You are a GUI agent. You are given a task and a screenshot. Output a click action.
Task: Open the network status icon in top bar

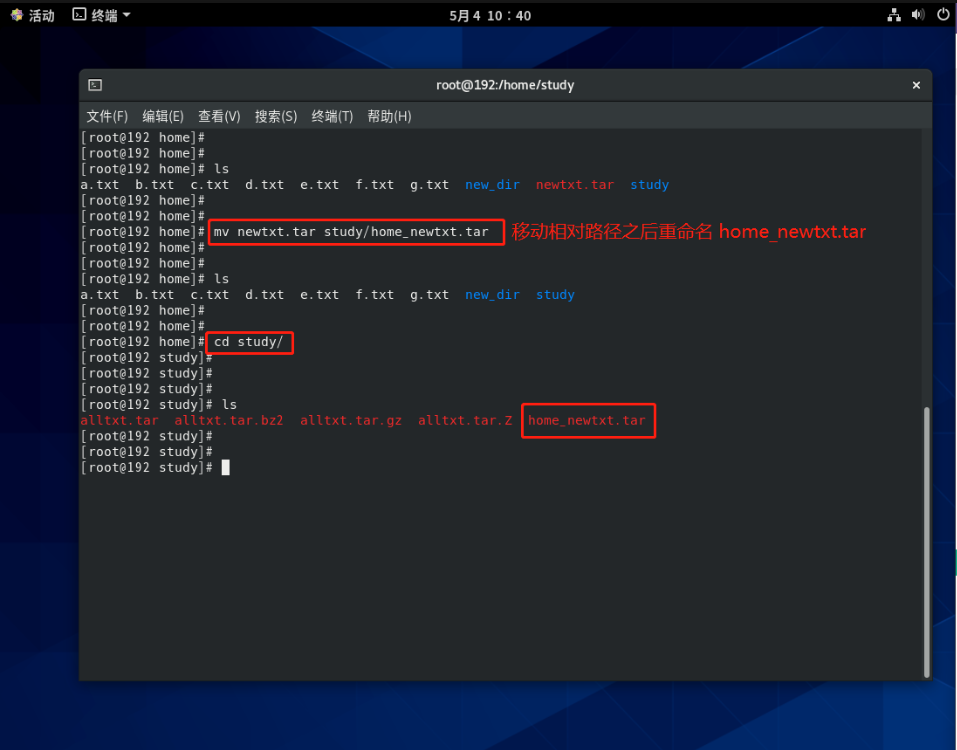point(894,15)
